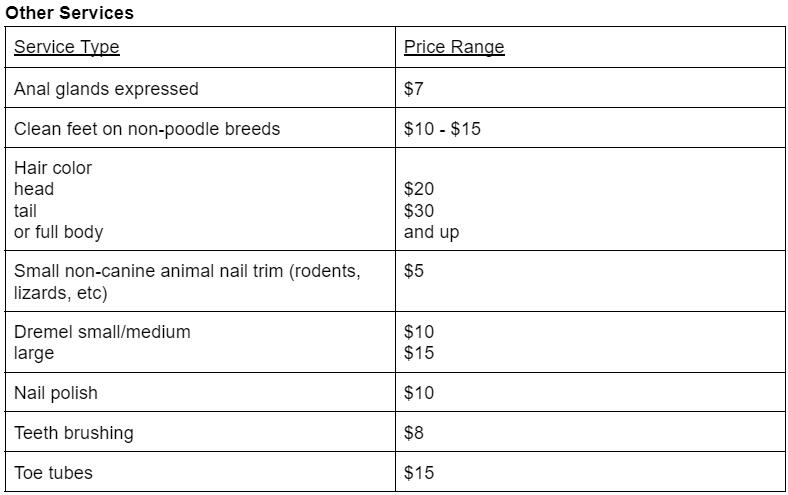Select 'Small non-canine animal nail trim' cell
The image size is (788, 495).
pyautogui.click(x=187, y=271)
